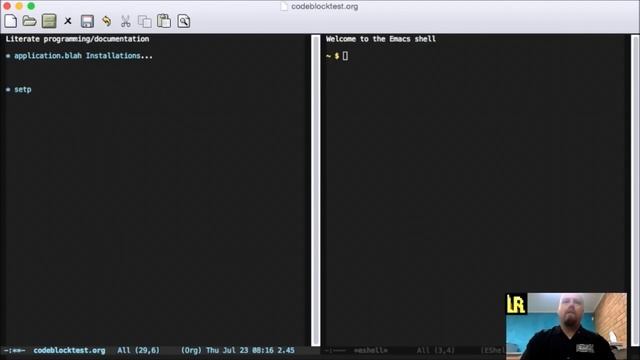The image size is (640, 360).
Task: Copy selection with the copy icon
Action: click(x=144, y=21)
